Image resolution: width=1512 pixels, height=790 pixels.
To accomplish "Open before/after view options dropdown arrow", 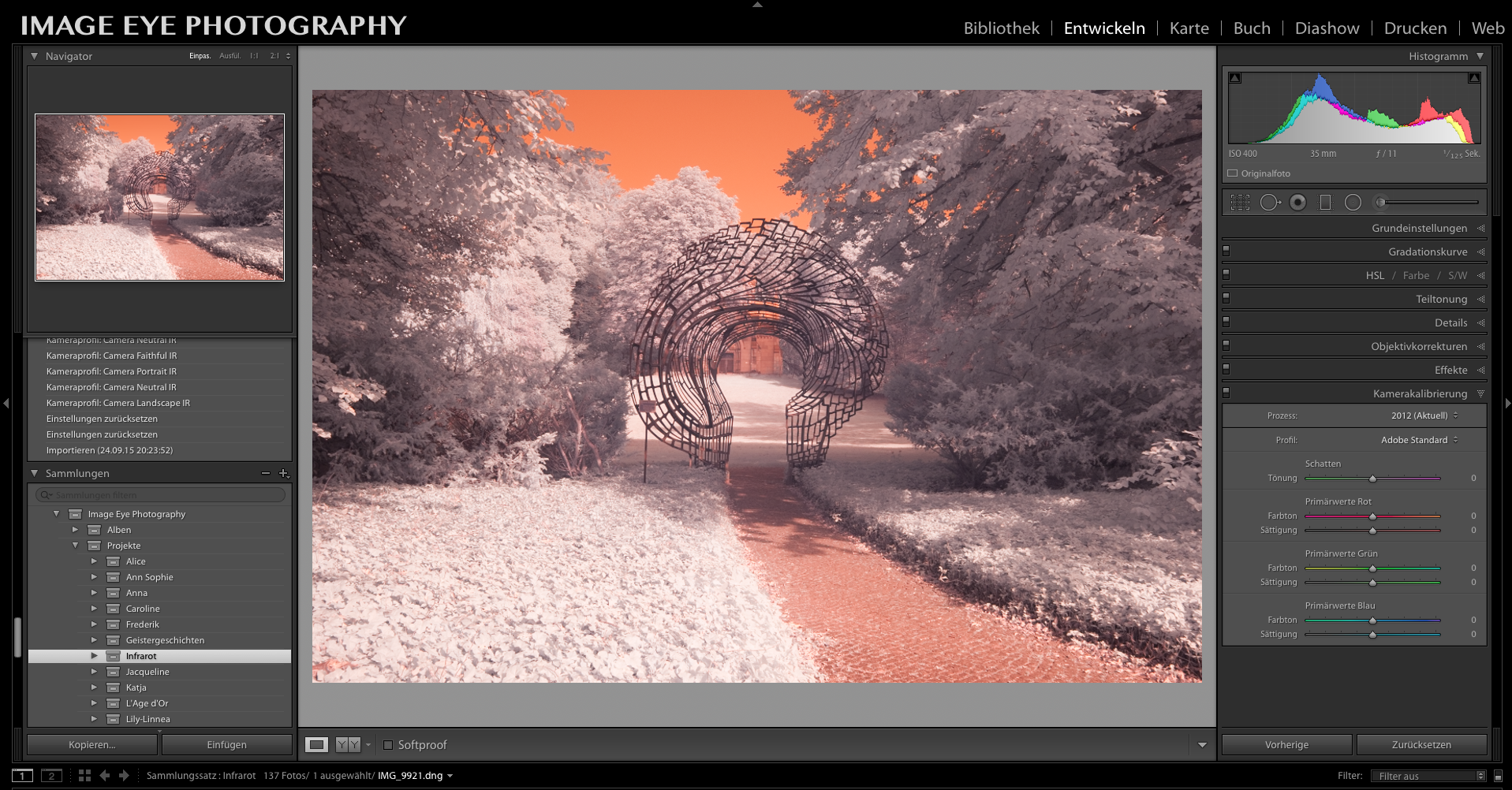I will tap(368, 744).
